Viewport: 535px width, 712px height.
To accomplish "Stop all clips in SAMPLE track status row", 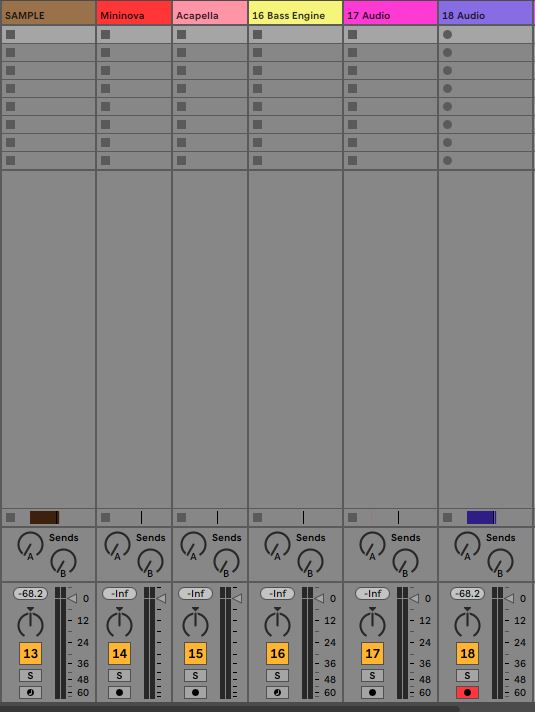I will (10, 517).
